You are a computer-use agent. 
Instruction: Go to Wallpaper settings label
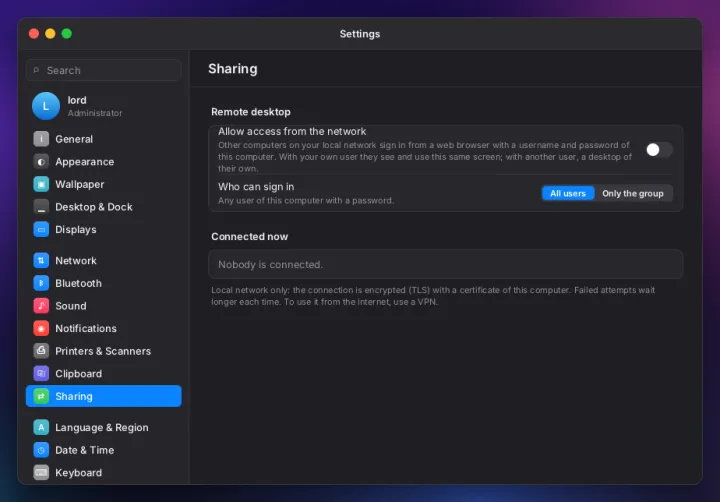pyautogui.click(x=79, y=184)
